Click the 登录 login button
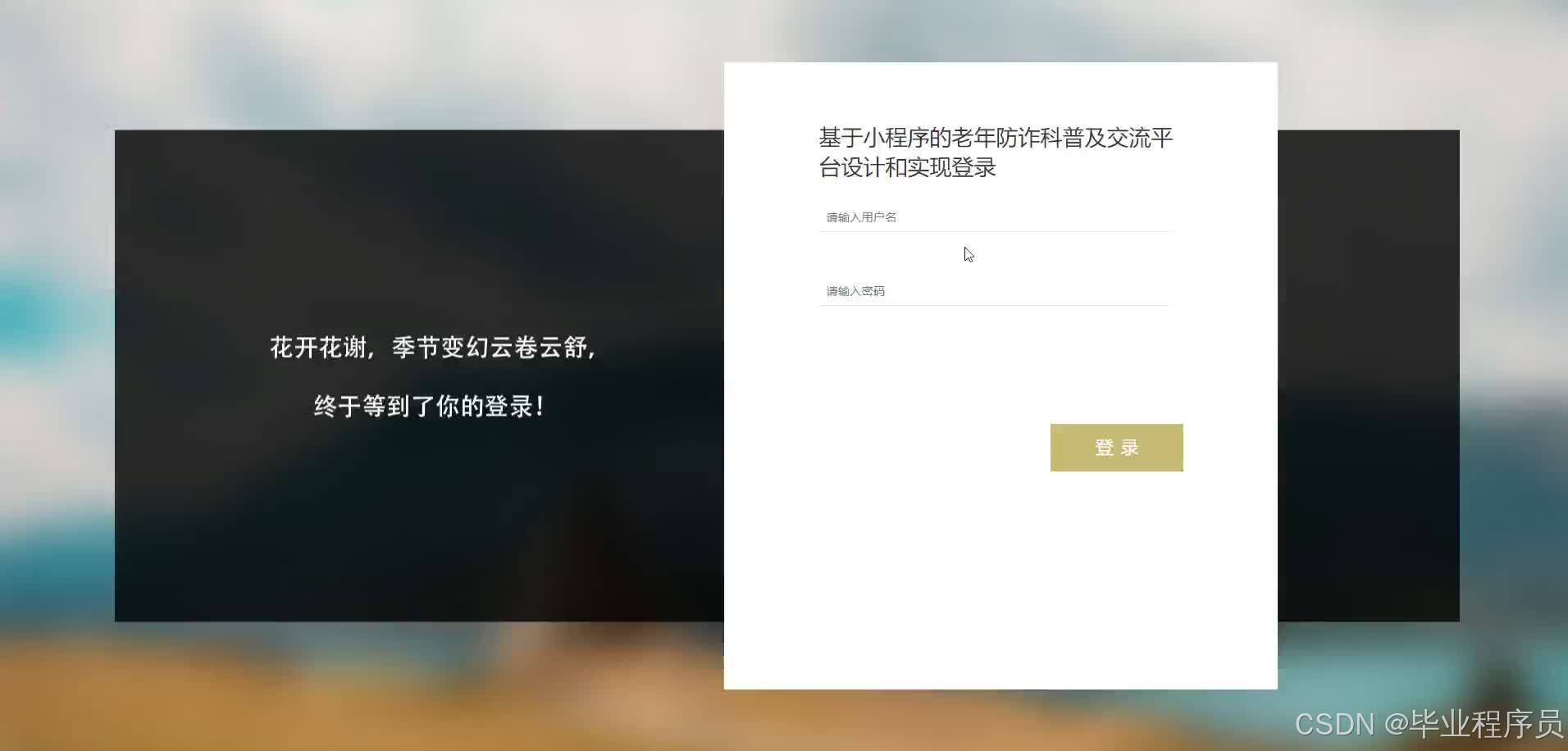Viewport: 1568px width, 751px height. (1116, 448)
